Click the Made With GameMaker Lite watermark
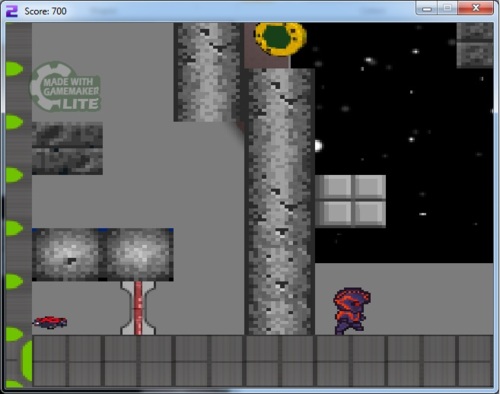The width and height of the screenshot is (500, 394). tap(65, 87)
